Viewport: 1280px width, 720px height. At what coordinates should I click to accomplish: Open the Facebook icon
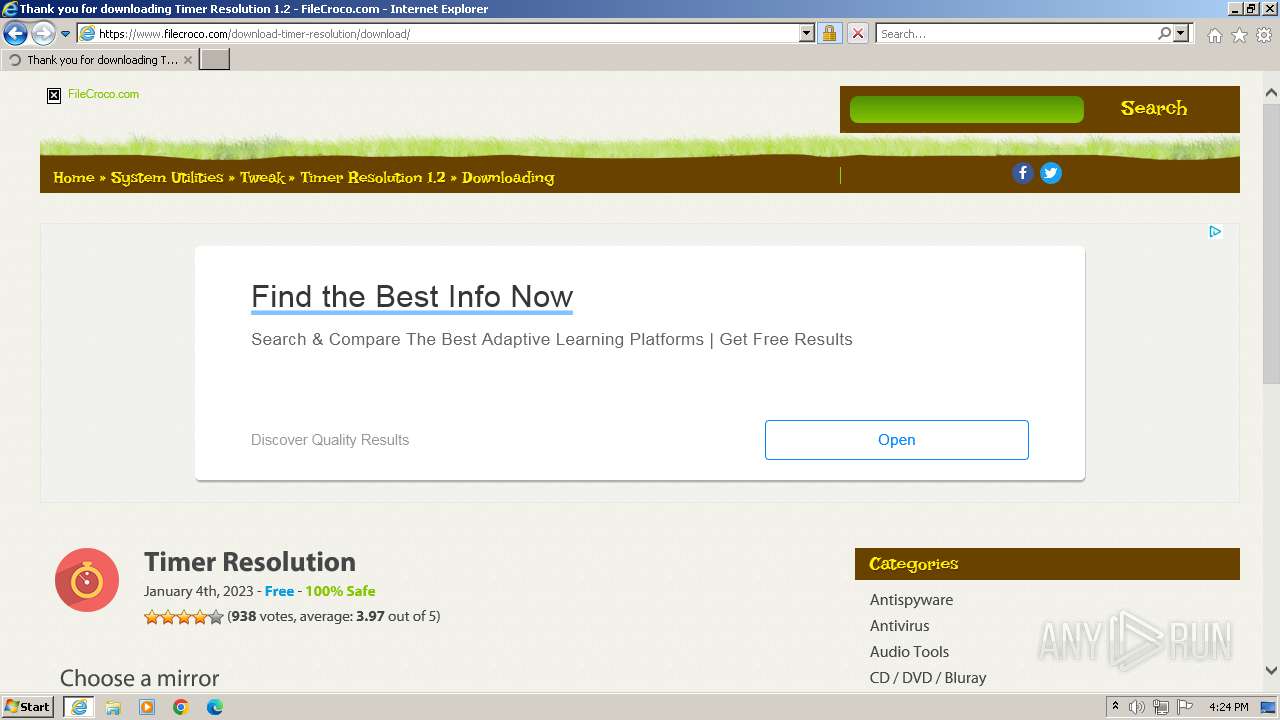click(1022, 173)
